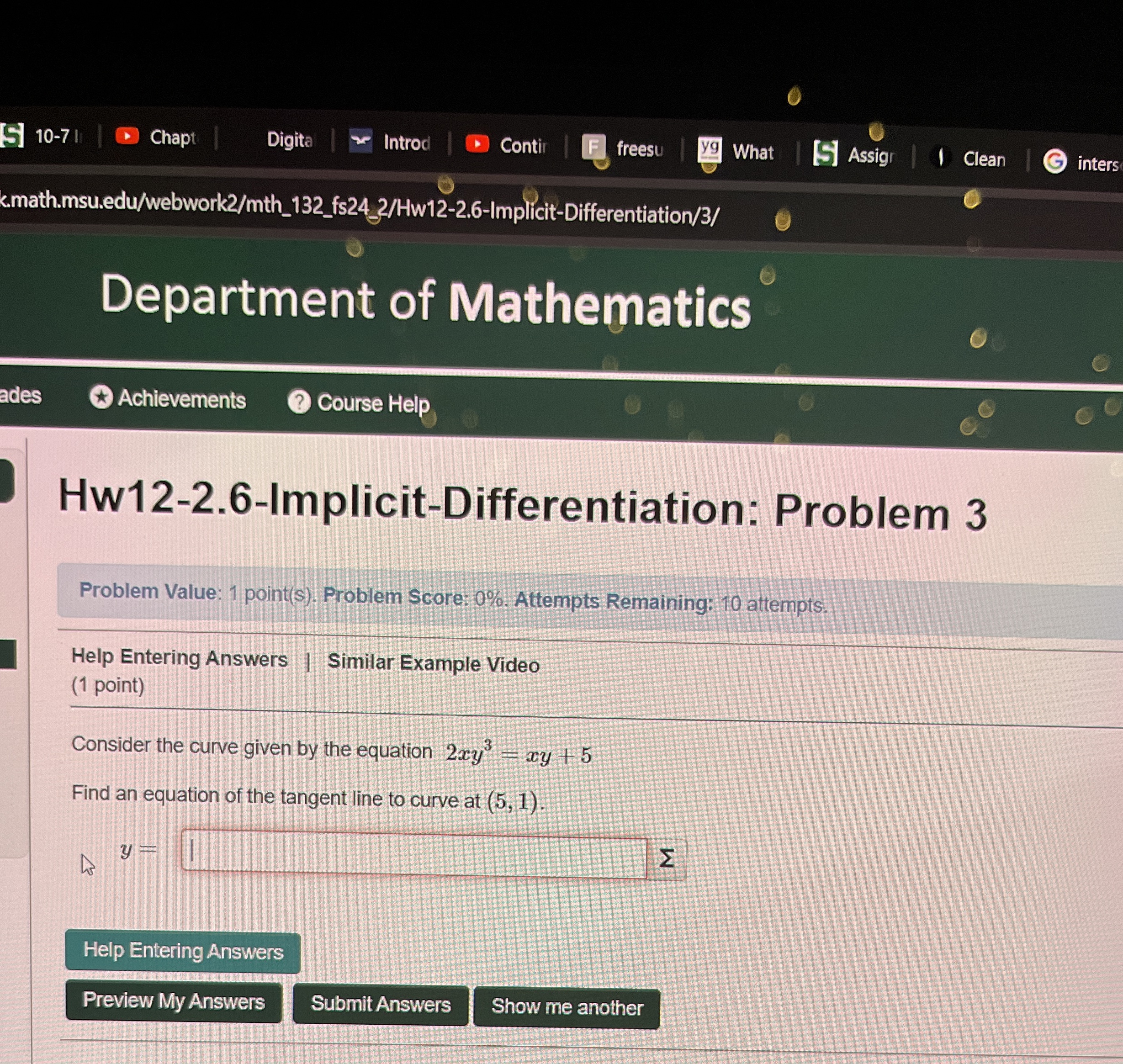Click the y= answer input field
The height and width of the screenshot is (1064, 1123).
pyautogui.click(x=414, y=853)
